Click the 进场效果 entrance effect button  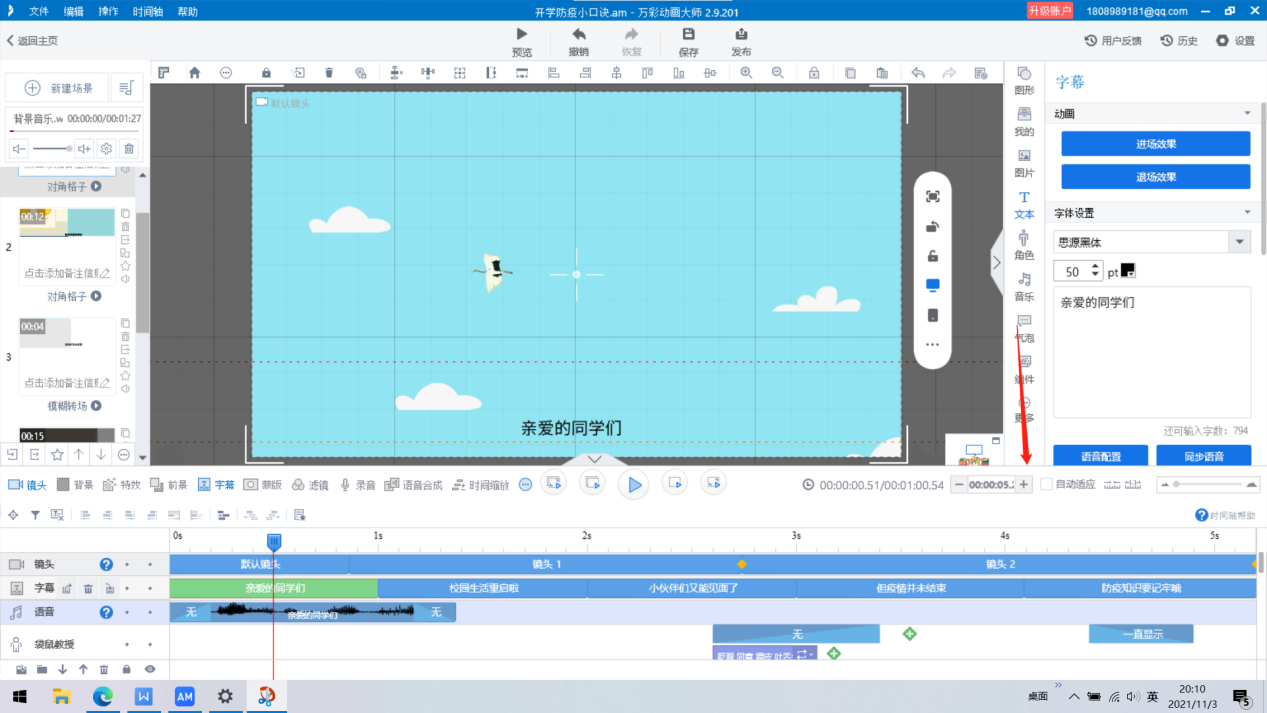point(1154,143)
